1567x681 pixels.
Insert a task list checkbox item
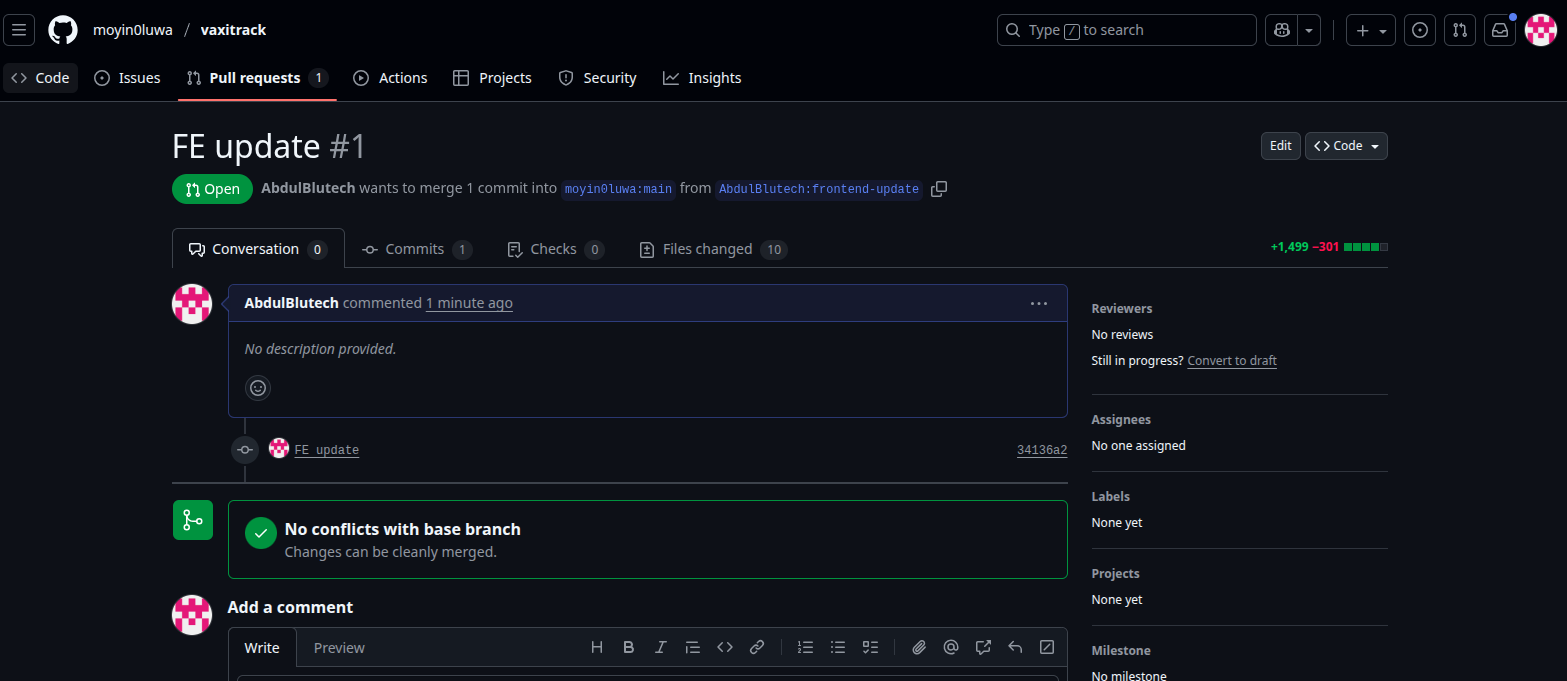tap(870, 647)
